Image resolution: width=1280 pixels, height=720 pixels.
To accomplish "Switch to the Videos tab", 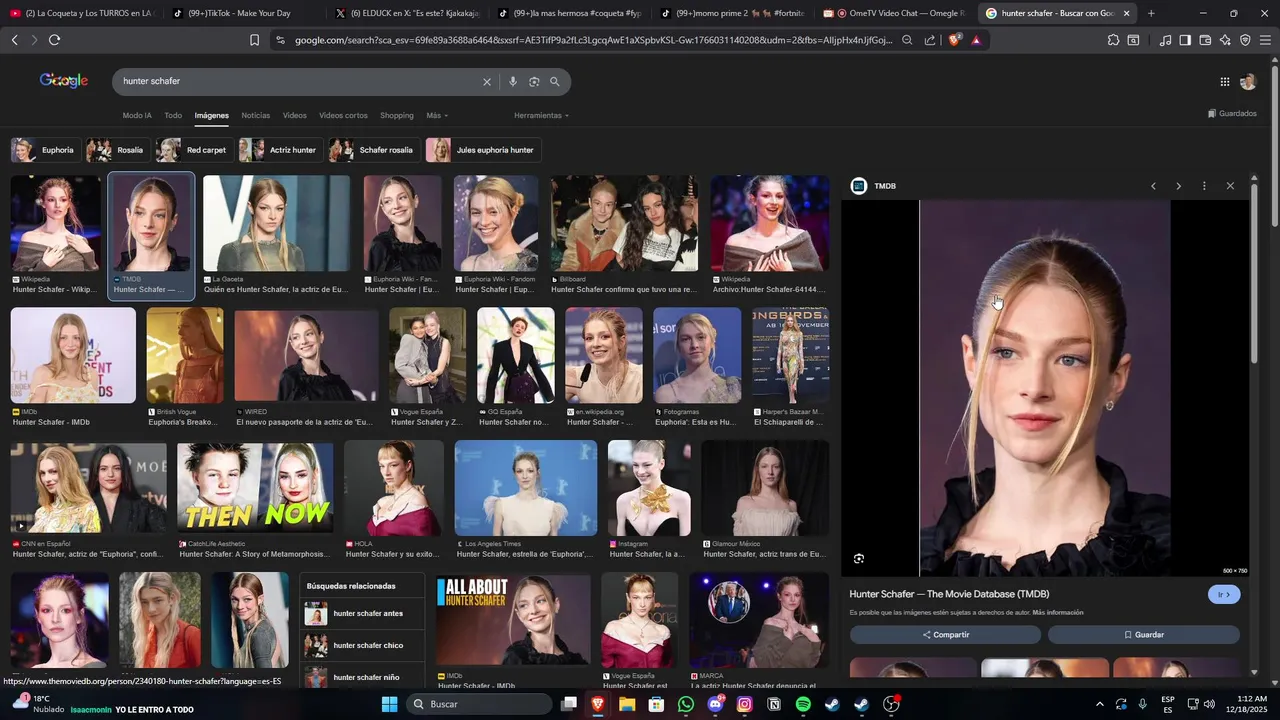I will point(294,116).
